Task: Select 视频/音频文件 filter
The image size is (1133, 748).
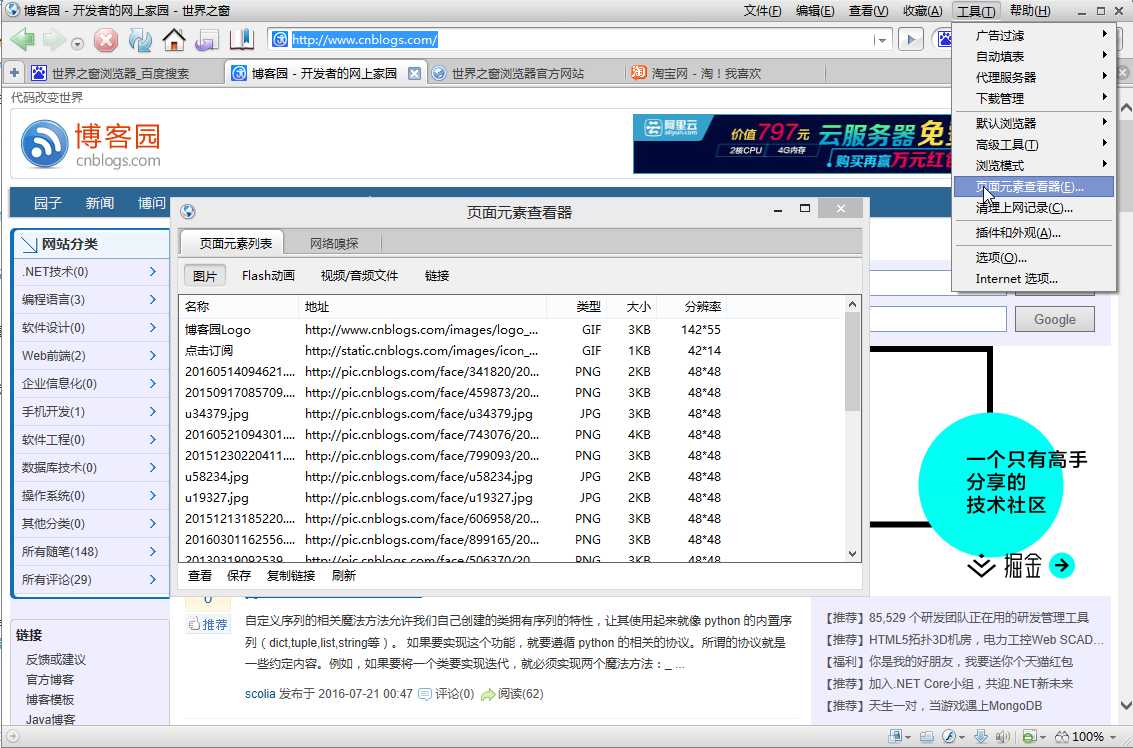Action: click(359, 275)
